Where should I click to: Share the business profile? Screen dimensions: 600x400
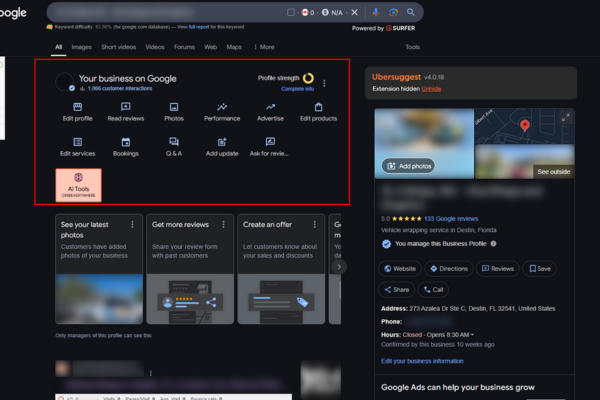(x=396, y=289)
